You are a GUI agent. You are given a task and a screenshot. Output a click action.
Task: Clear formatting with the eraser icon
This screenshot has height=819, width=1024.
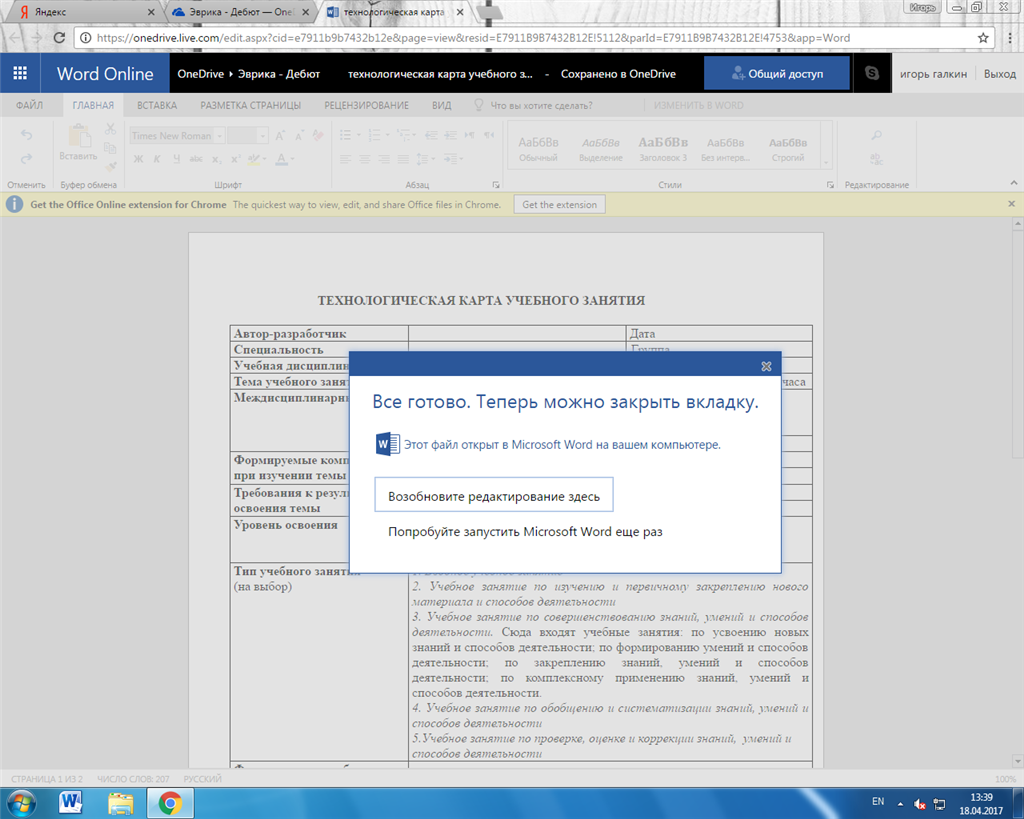pos(318,135)
